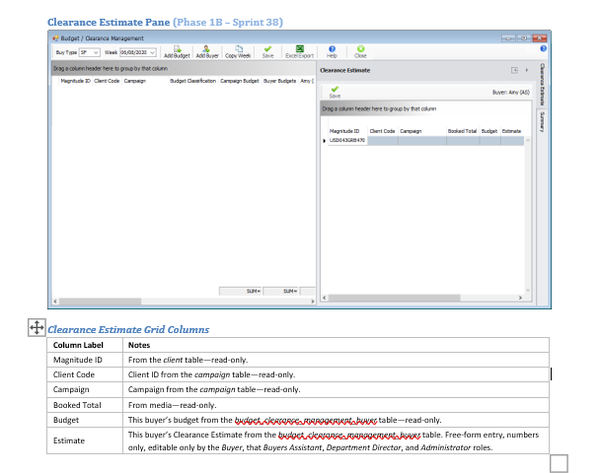Click the Estimate cell in first row
Image resolution: width=600 pixels, height=473 pixels.
tap(511, 141)
